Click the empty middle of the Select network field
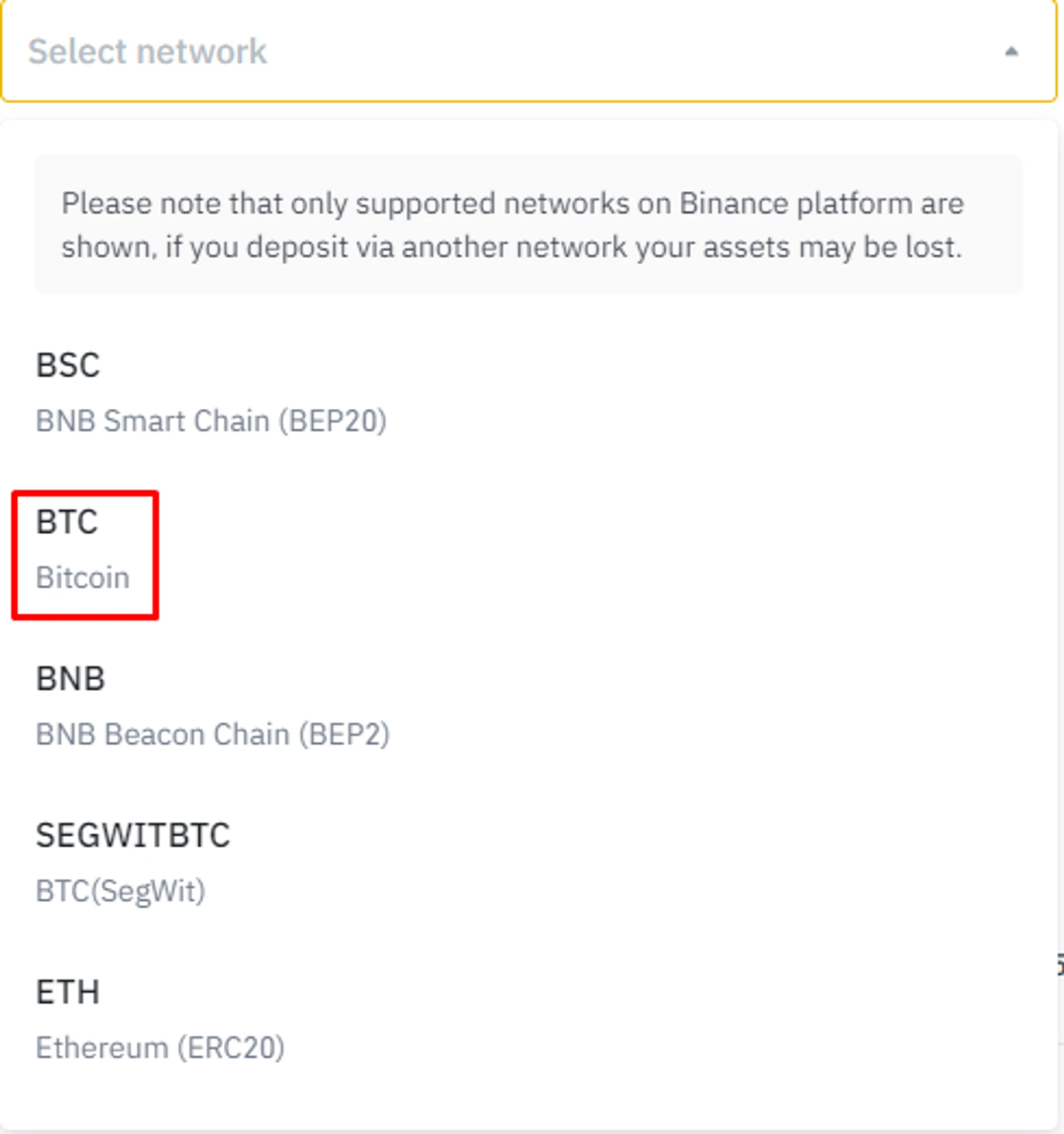 coord(570,52)
